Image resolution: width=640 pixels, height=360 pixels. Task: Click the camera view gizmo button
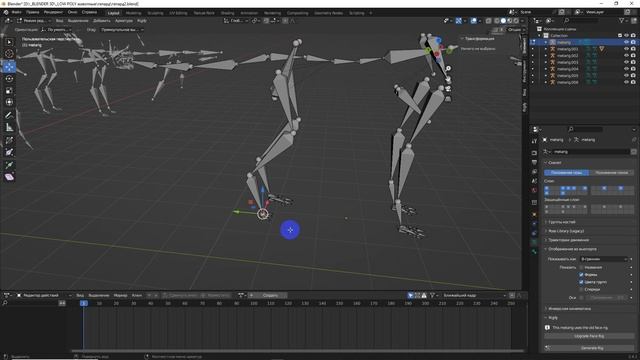(448, 89)
